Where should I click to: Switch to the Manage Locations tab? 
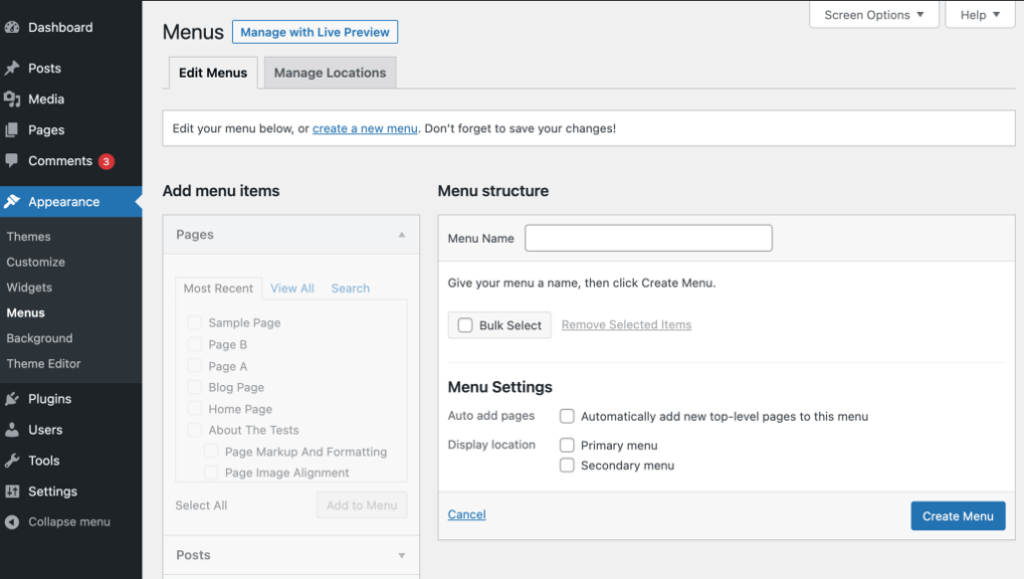click(x=329, y=72)
